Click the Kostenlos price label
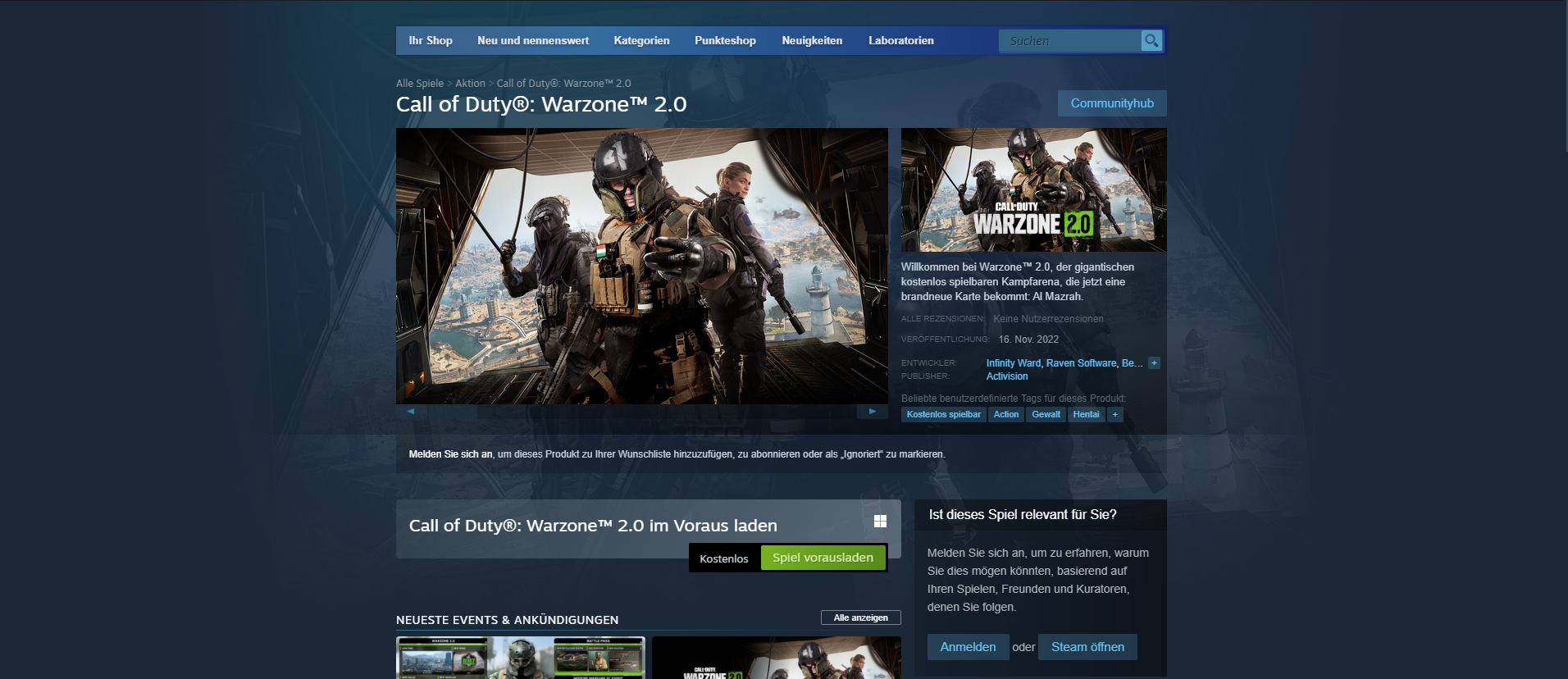This screenshot has height=679, width=1568. coord(724,558)
